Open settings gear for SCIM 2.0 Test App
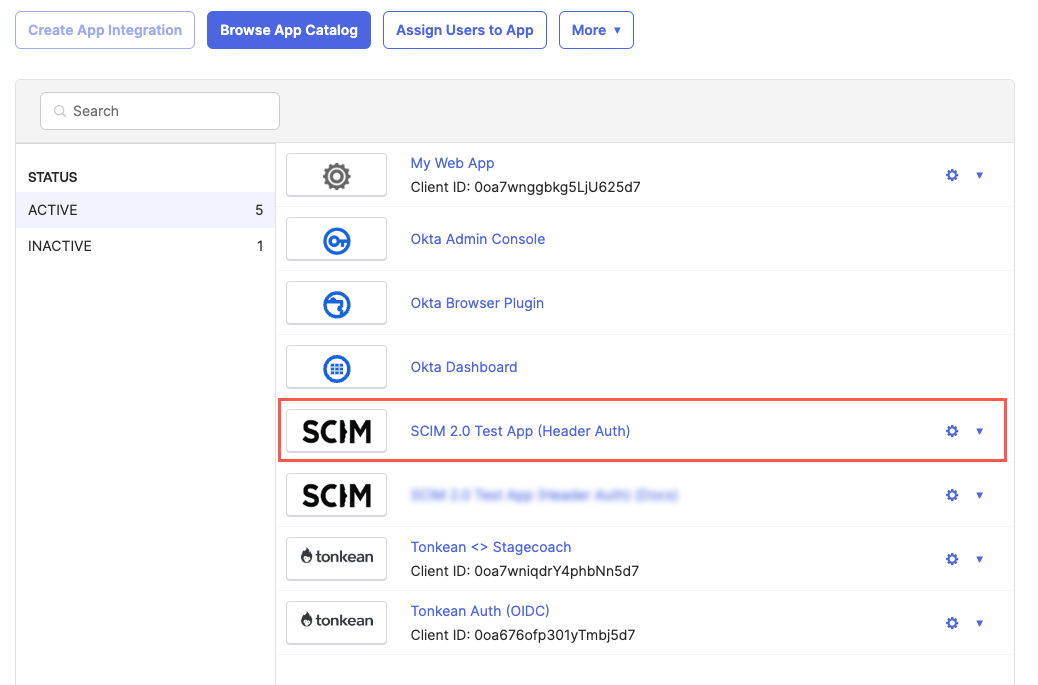Image resolution: width=1038 pixels, height=685 pixels. (x=951, y=430)
